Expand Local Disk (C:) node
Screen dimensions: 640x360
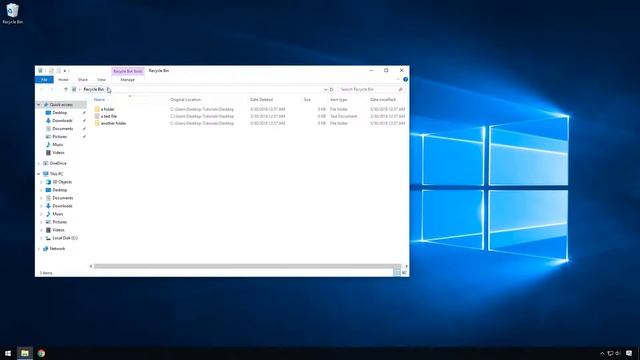click(42, 238)
